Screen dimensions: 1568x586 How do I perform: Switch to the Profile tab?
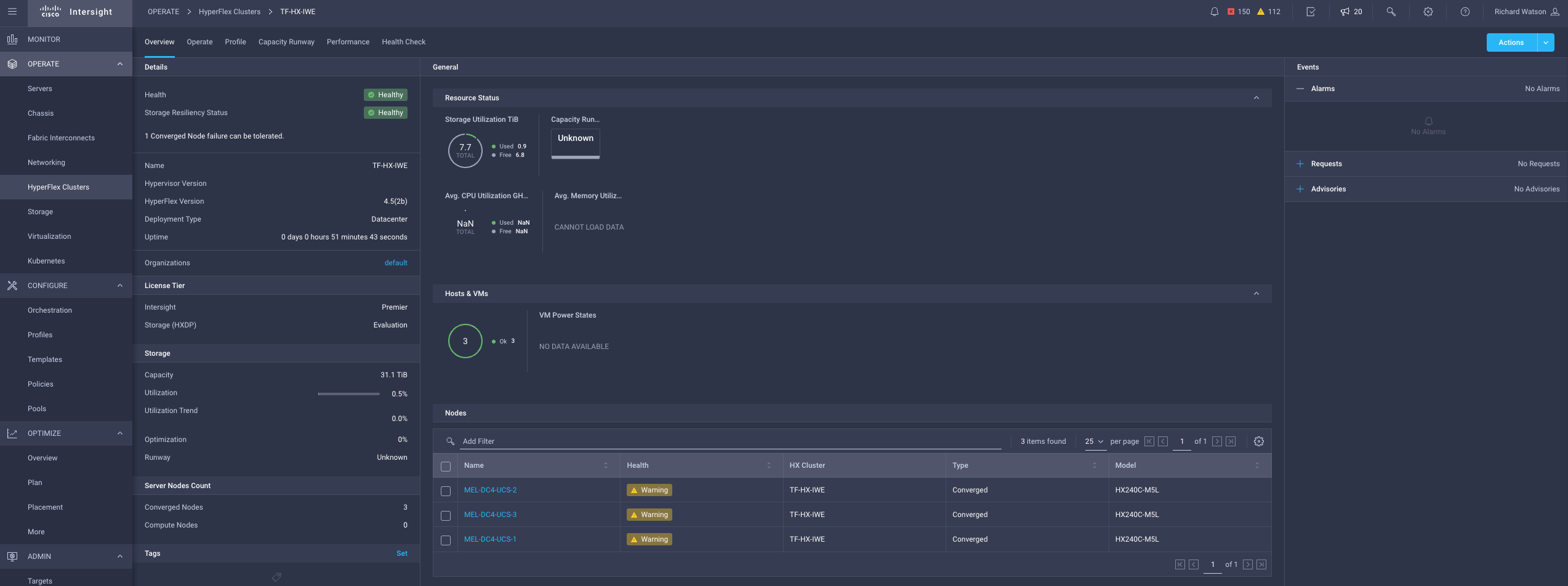pos(235,42)
